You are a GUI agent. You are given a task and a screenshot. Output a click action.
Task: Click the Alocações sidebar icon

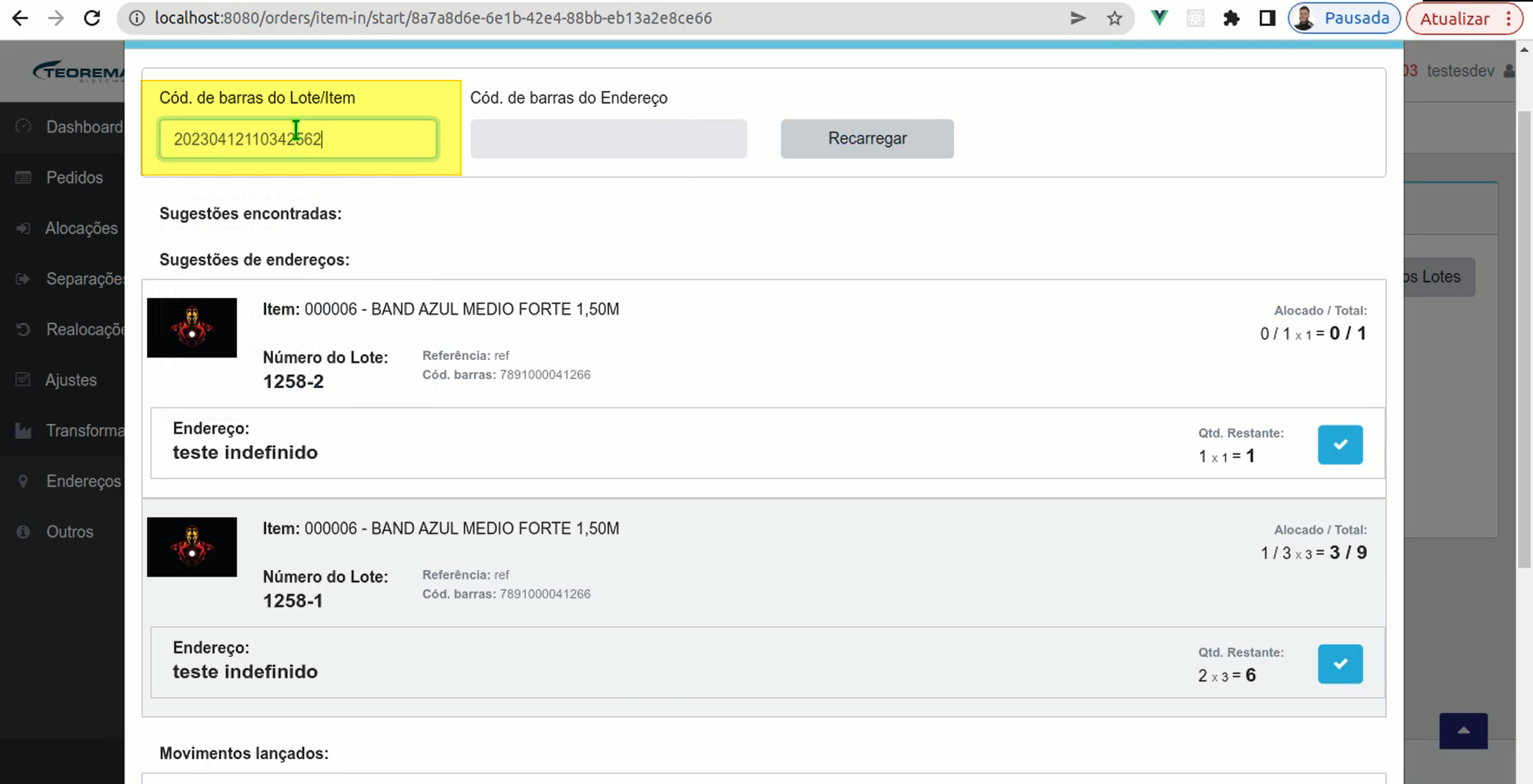coord(23,228)
